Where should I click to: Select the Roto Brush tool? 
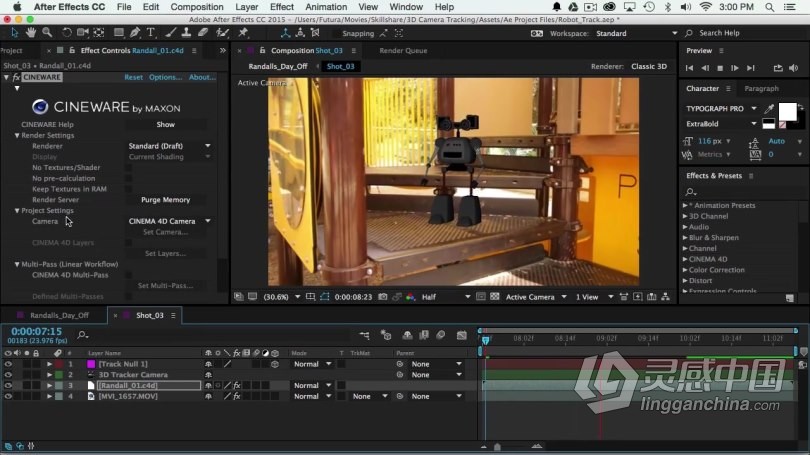click(x=223, y=33)
